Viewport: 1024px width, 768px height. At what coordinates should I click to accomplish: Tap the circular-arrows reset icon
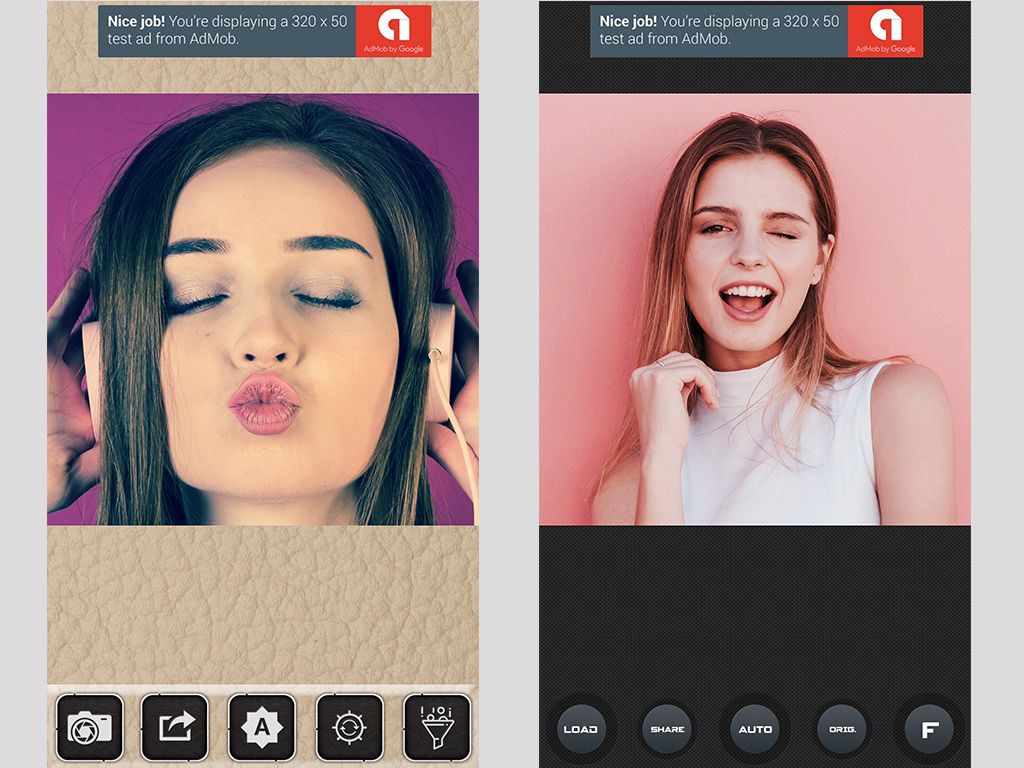349,728
